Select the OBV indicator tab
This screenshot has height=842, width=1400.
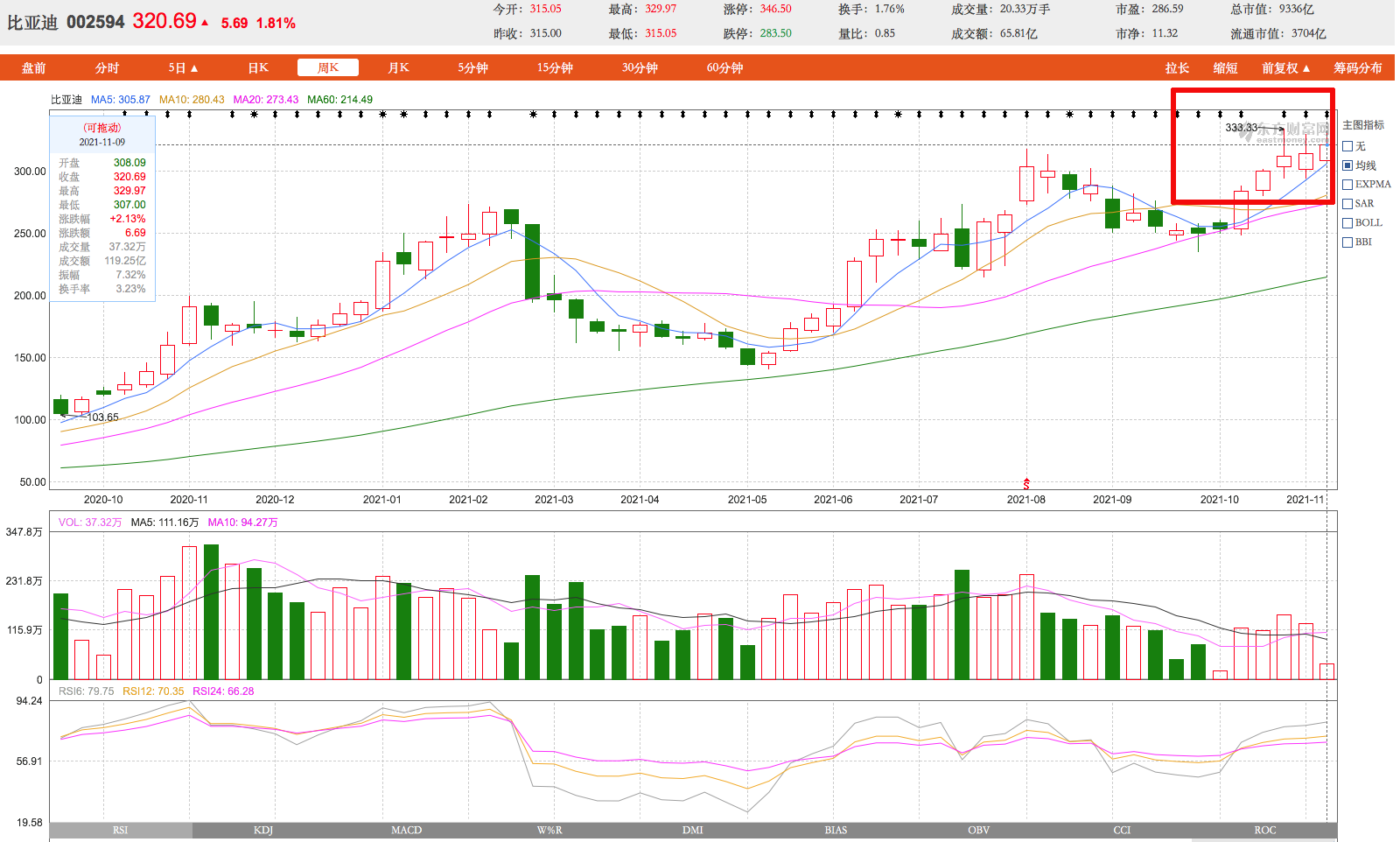tap(979, 830)
